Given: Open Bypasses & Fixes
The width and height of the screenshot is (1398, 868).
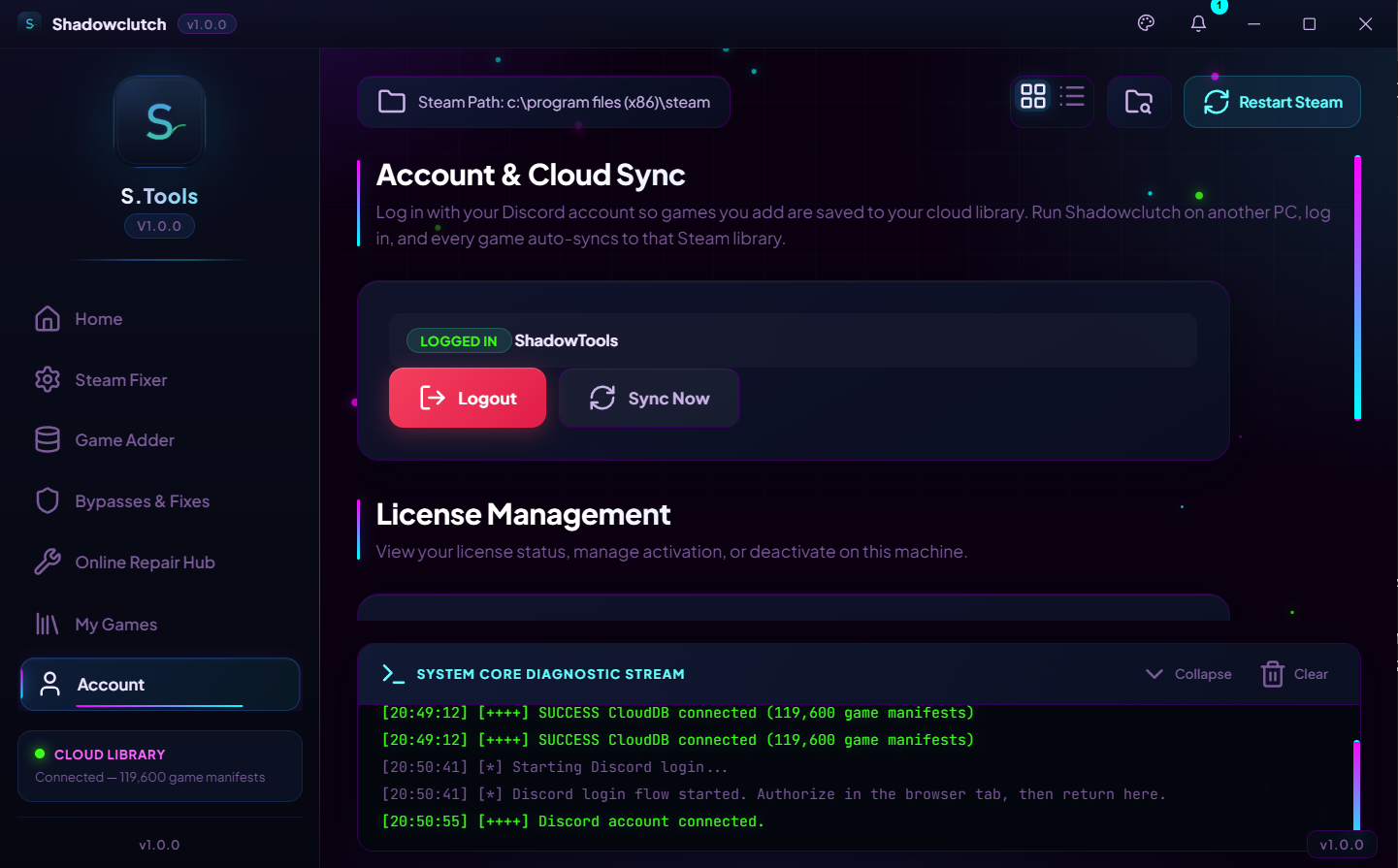Looking at the screenshot, I should tap(160, 501).
